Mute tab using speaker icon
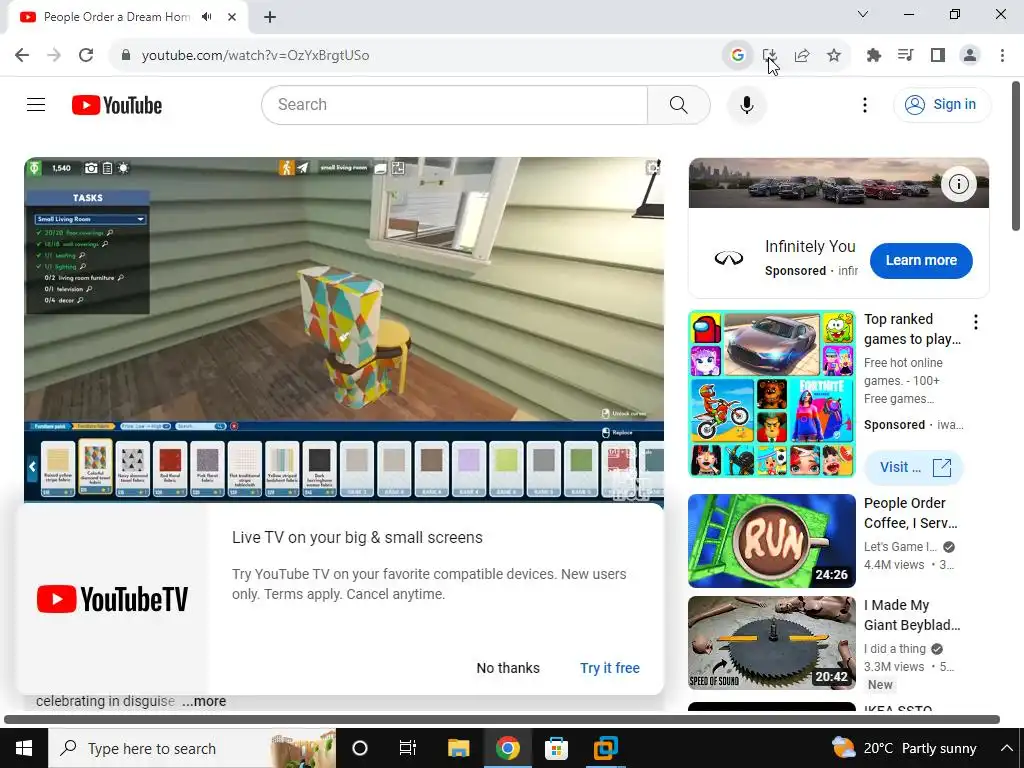This screenshot has height=768, width=1024. click(x=207, y=17)
